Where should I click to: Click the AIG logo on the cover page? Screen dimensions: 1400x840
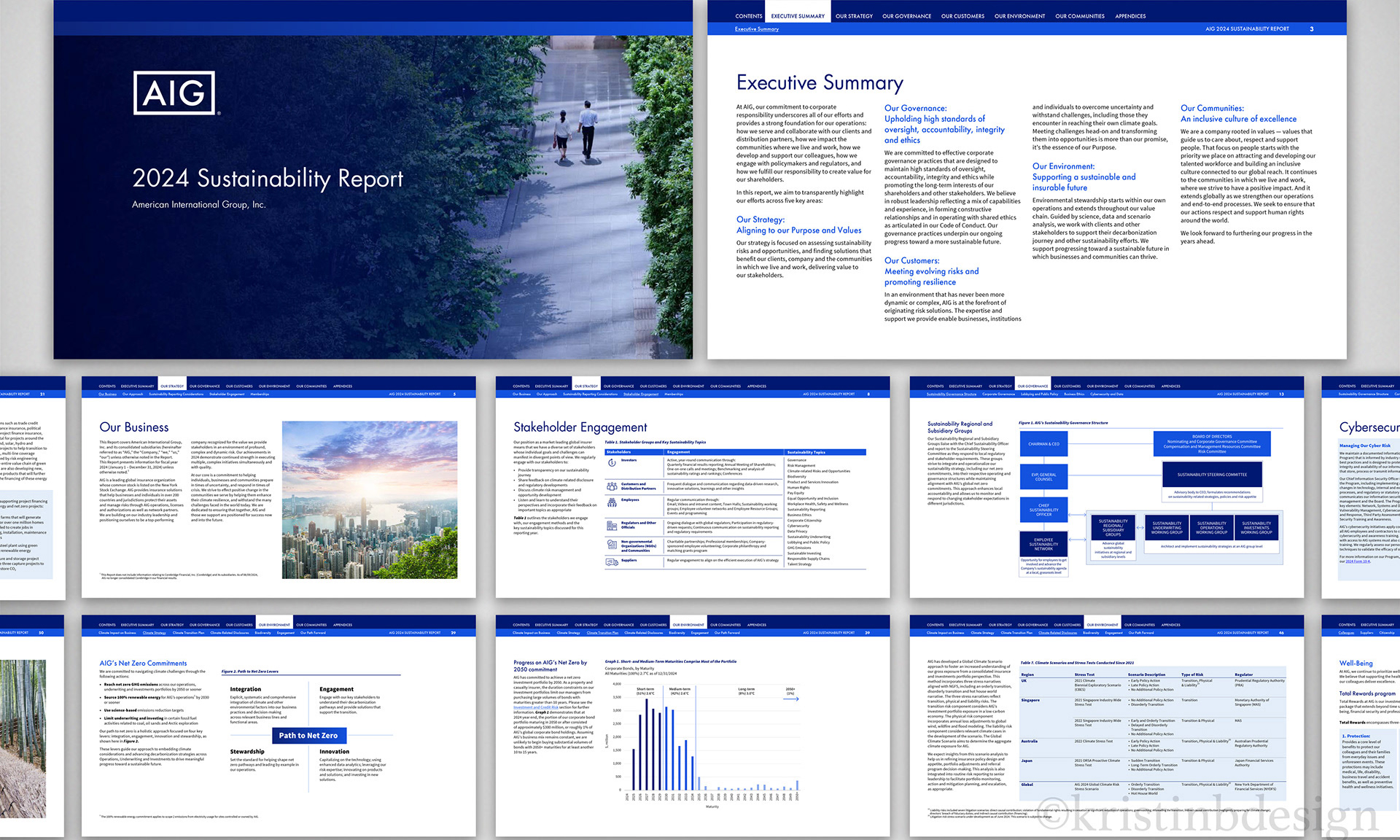tap(174, 93)
